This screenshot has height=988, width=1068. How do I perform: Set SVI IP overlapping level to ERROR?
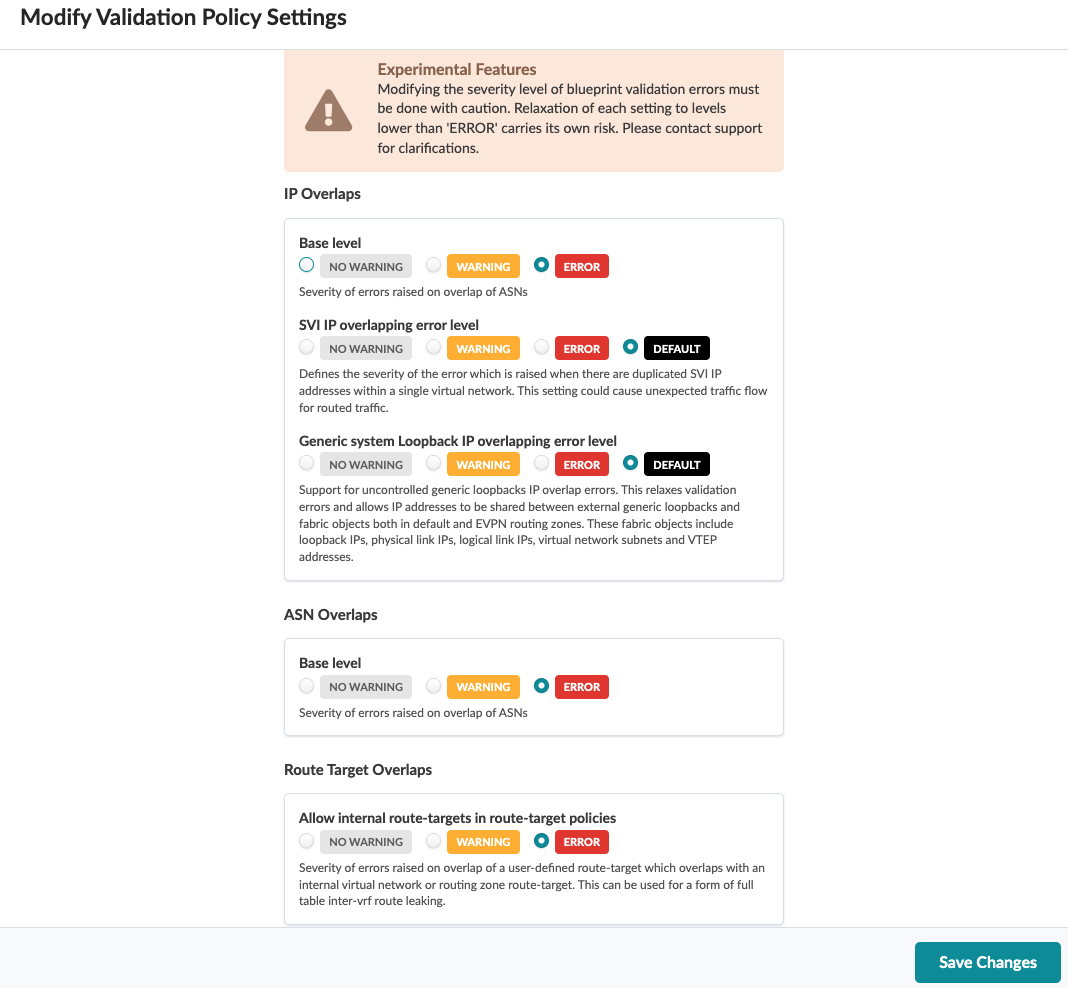(542, 348)
